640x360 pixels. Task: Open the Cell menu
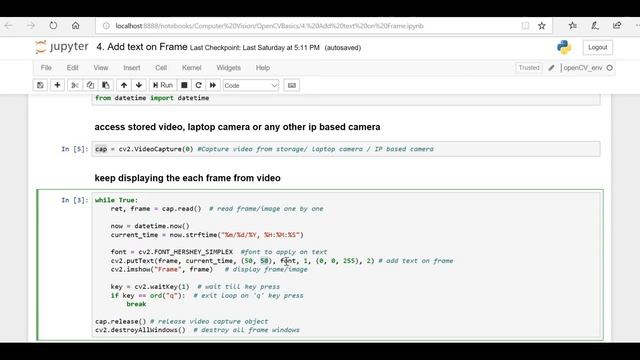click(161, 68)
